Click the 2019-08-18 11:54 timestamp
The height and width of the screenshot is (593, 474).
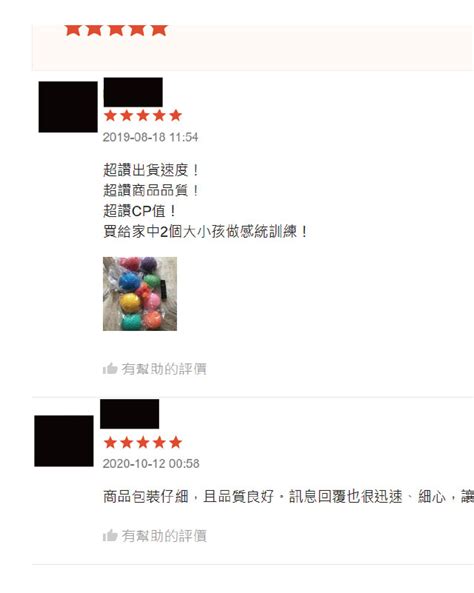151,137
